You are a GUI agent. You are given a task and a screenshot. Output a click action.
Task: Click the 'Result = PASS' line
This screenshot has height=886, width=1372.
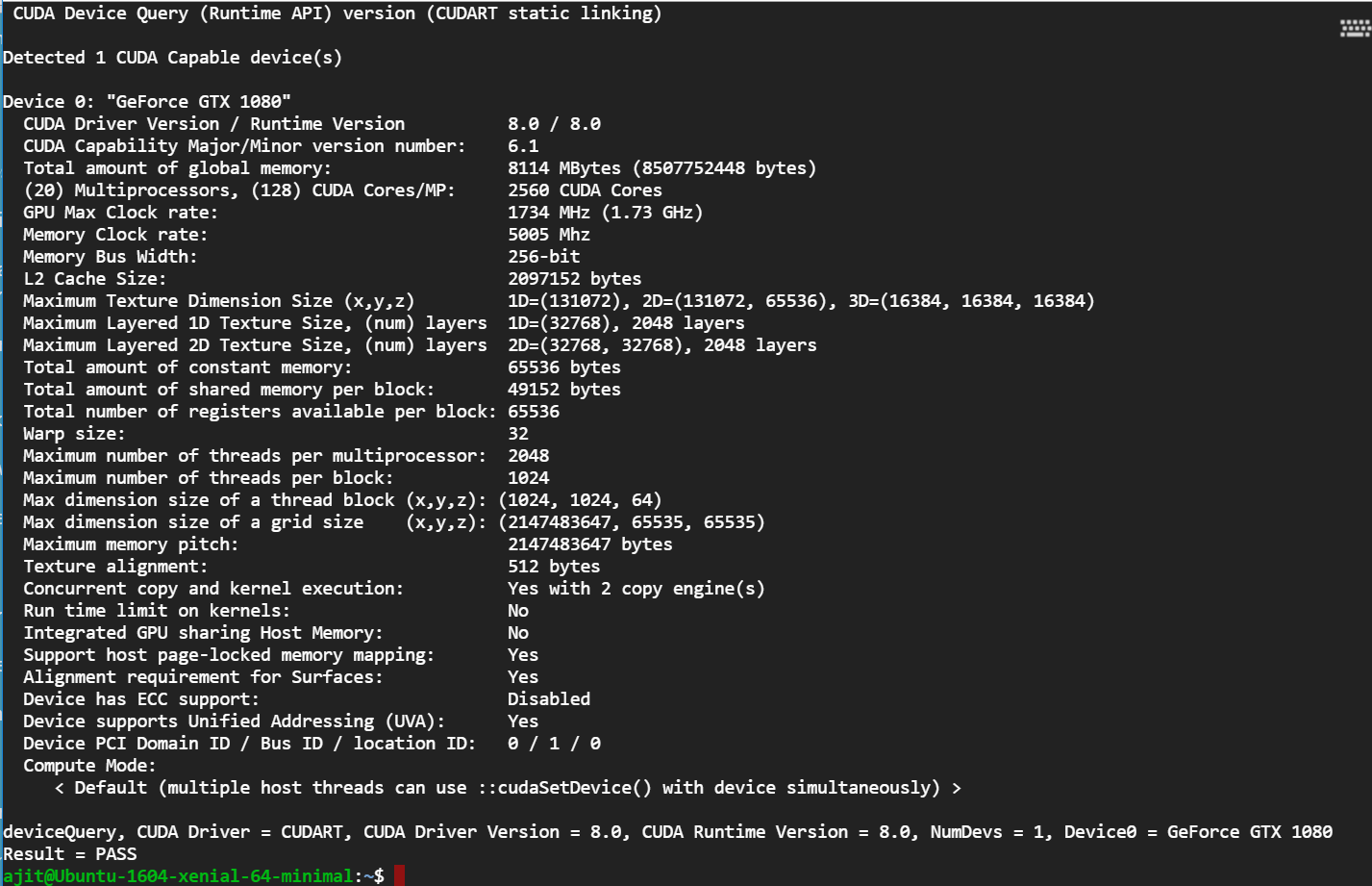(70, 853)
